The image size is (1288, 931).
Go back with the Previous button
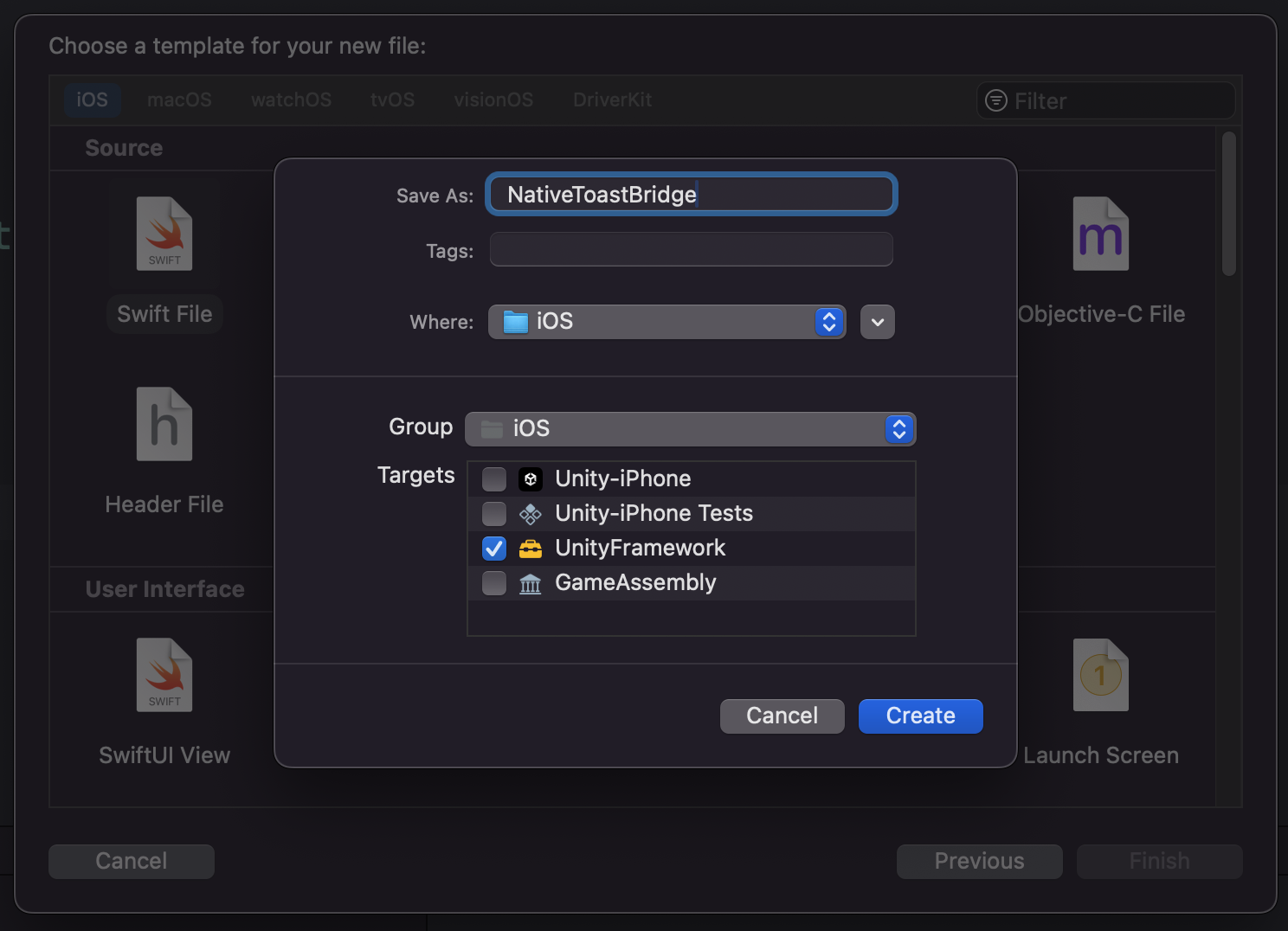980,862
